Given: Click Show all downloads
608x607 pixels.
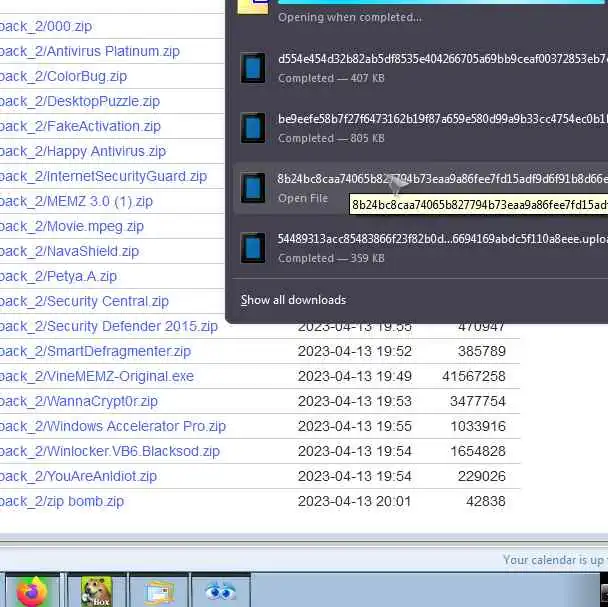Looking at the screenshot, I should click(293, 300).
